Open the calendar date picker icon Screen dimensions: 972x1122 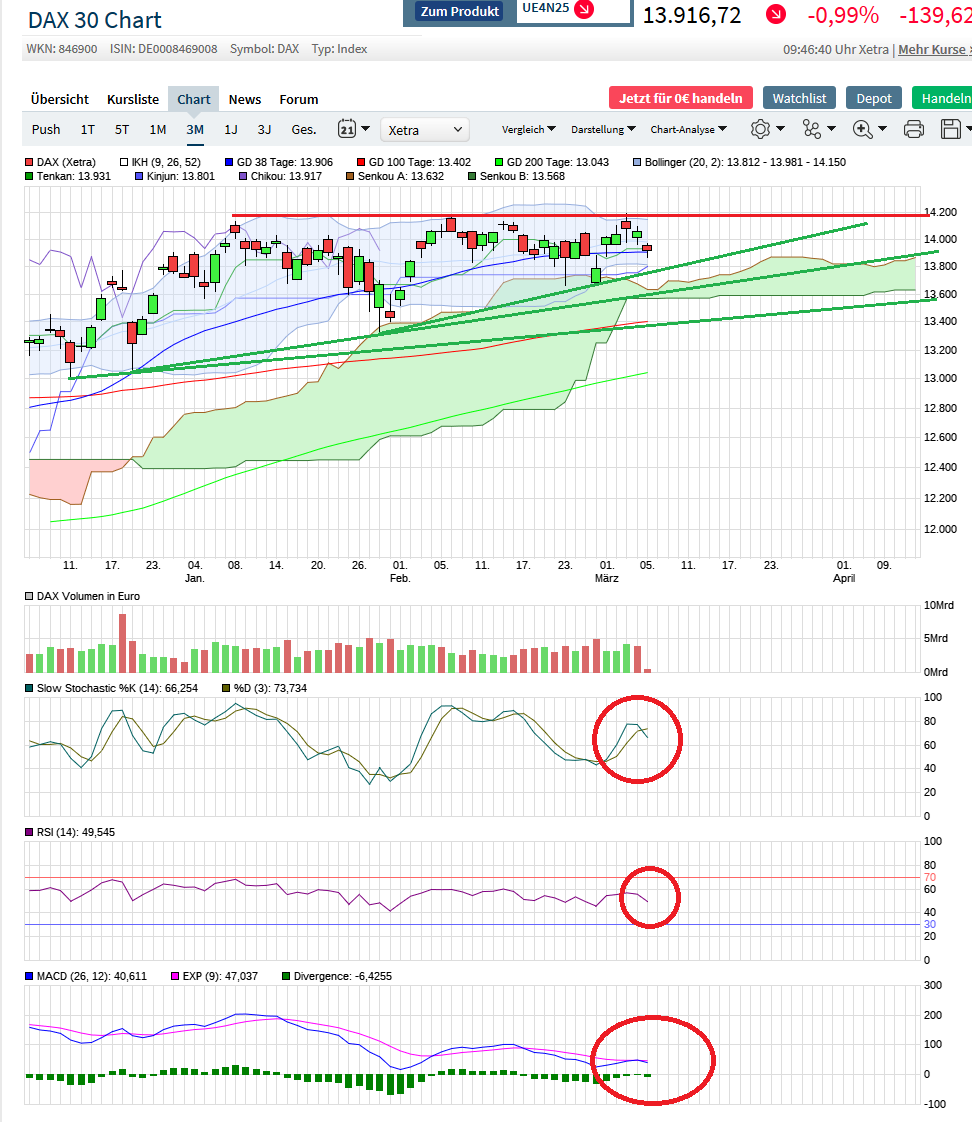[348, 129]
